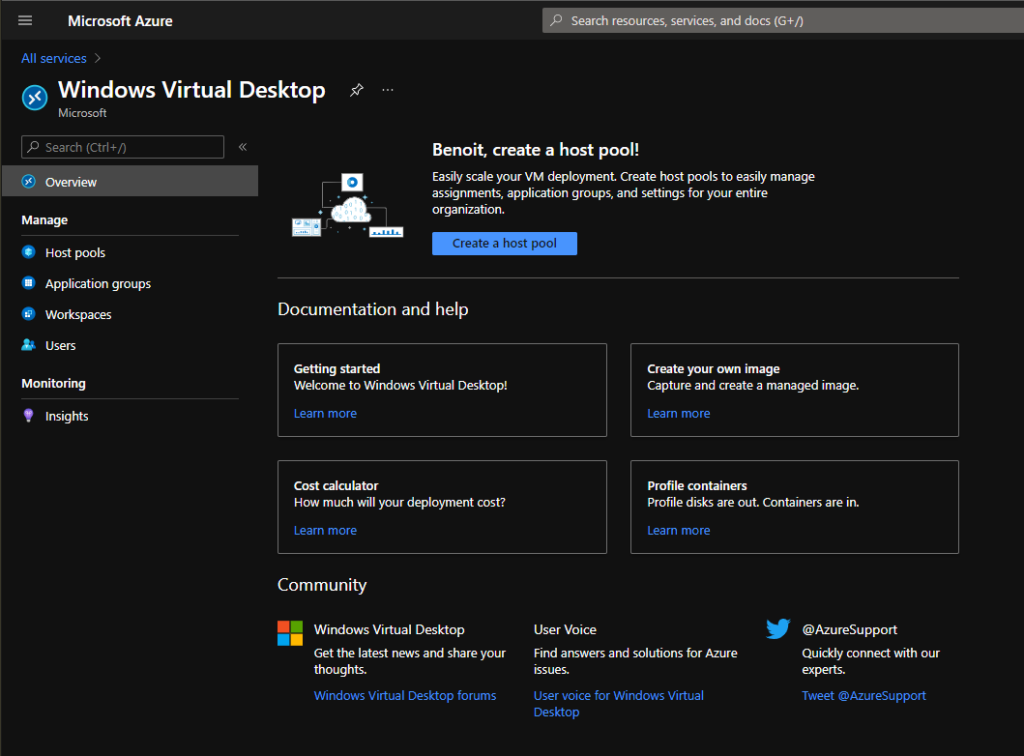Click the Microsoft logo in Community
The image size is (1024, 756).
click(x=290, y=633)
